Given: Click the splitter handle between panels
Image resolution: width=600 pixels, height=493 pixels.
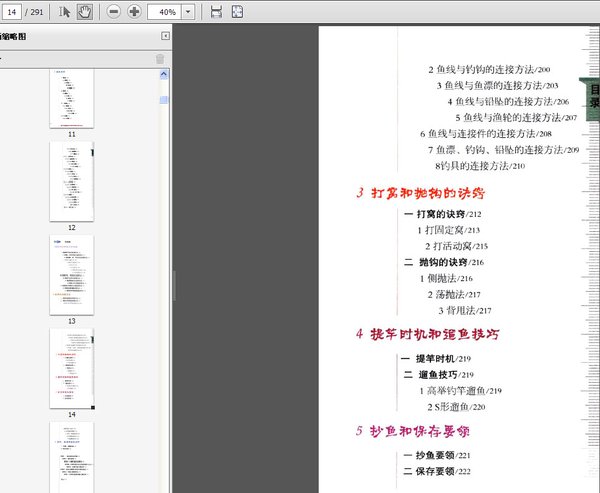Looking at the screenshot, I should 174,285.
